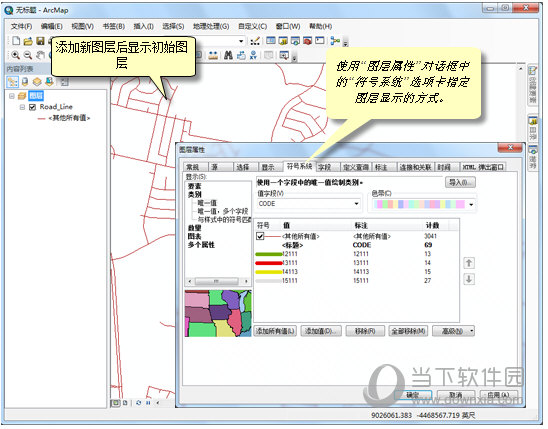
Task: Click the New map document icon
Action: (16, 41)
